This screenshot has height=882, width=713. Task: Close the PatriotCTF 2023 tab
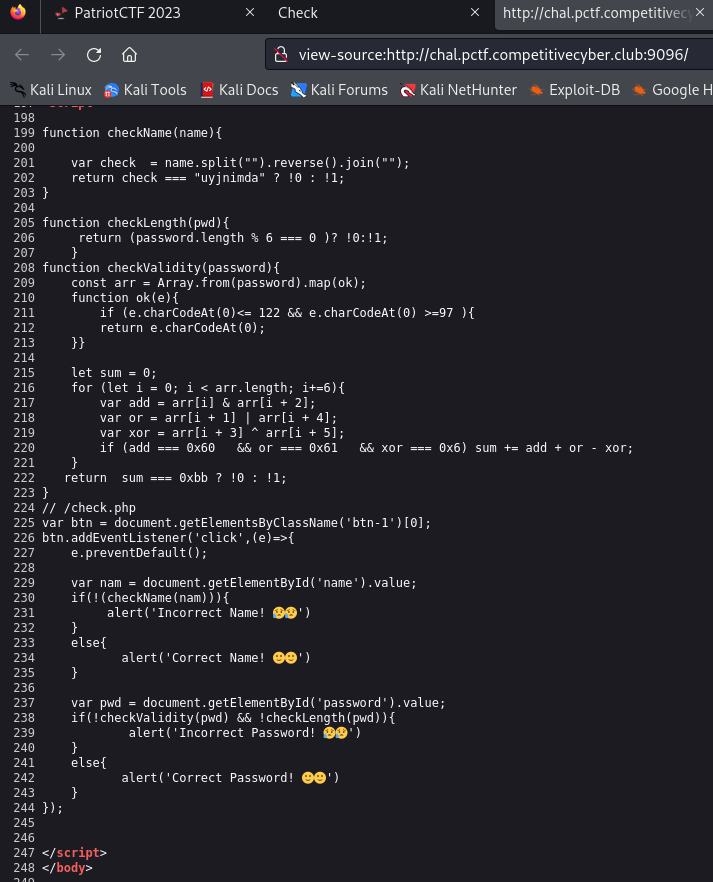point(250,12)
